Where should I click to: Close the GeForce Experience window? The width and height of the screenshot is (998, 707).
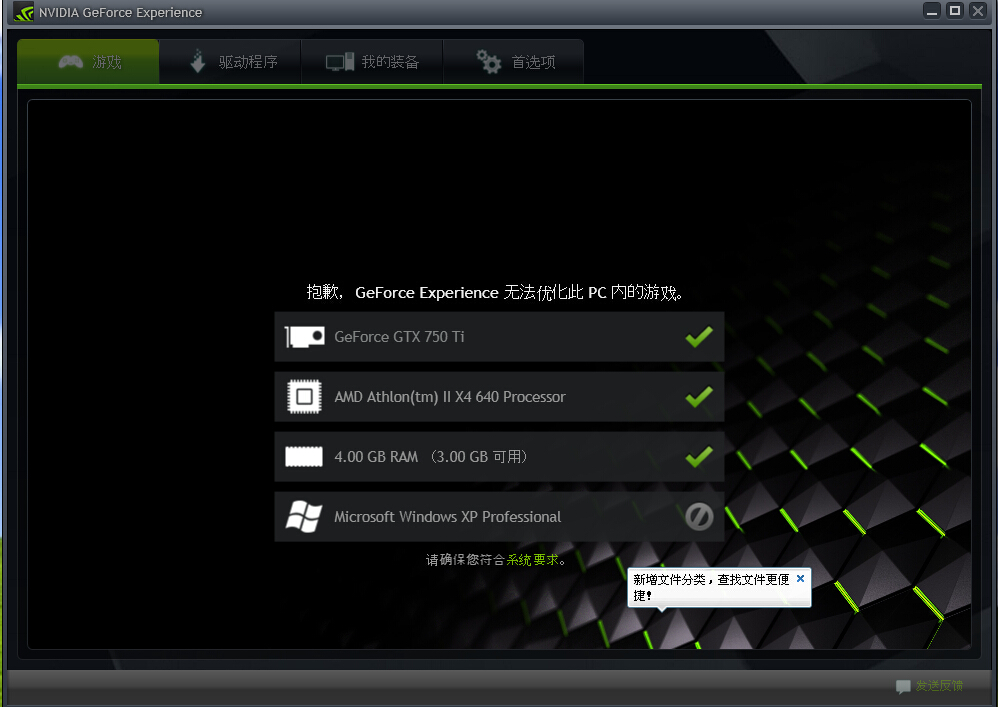[x=978, y=11]
